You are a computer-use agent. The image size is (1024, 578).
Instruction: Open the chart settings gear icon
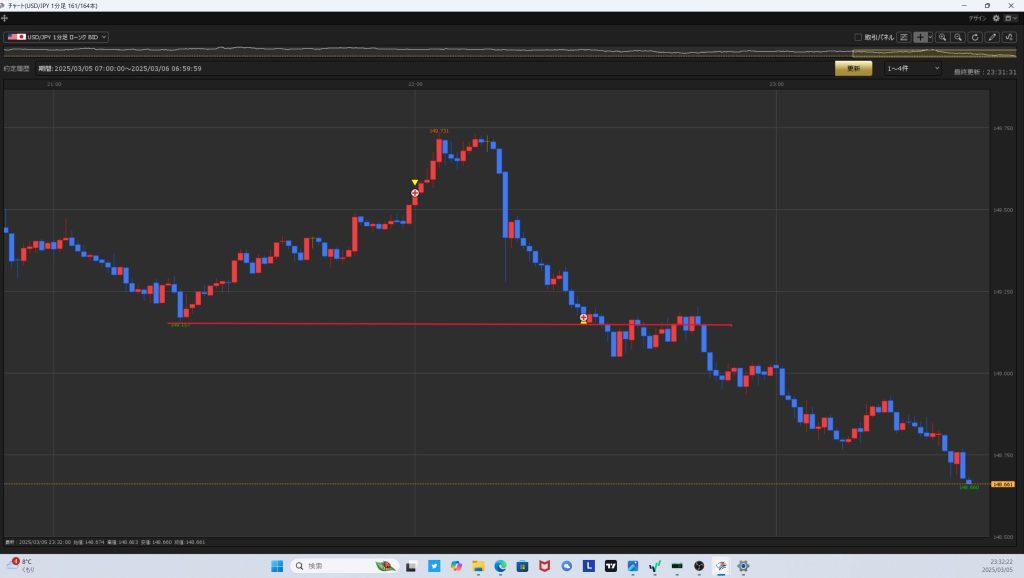pyautogui.click(x=996, y=18)
